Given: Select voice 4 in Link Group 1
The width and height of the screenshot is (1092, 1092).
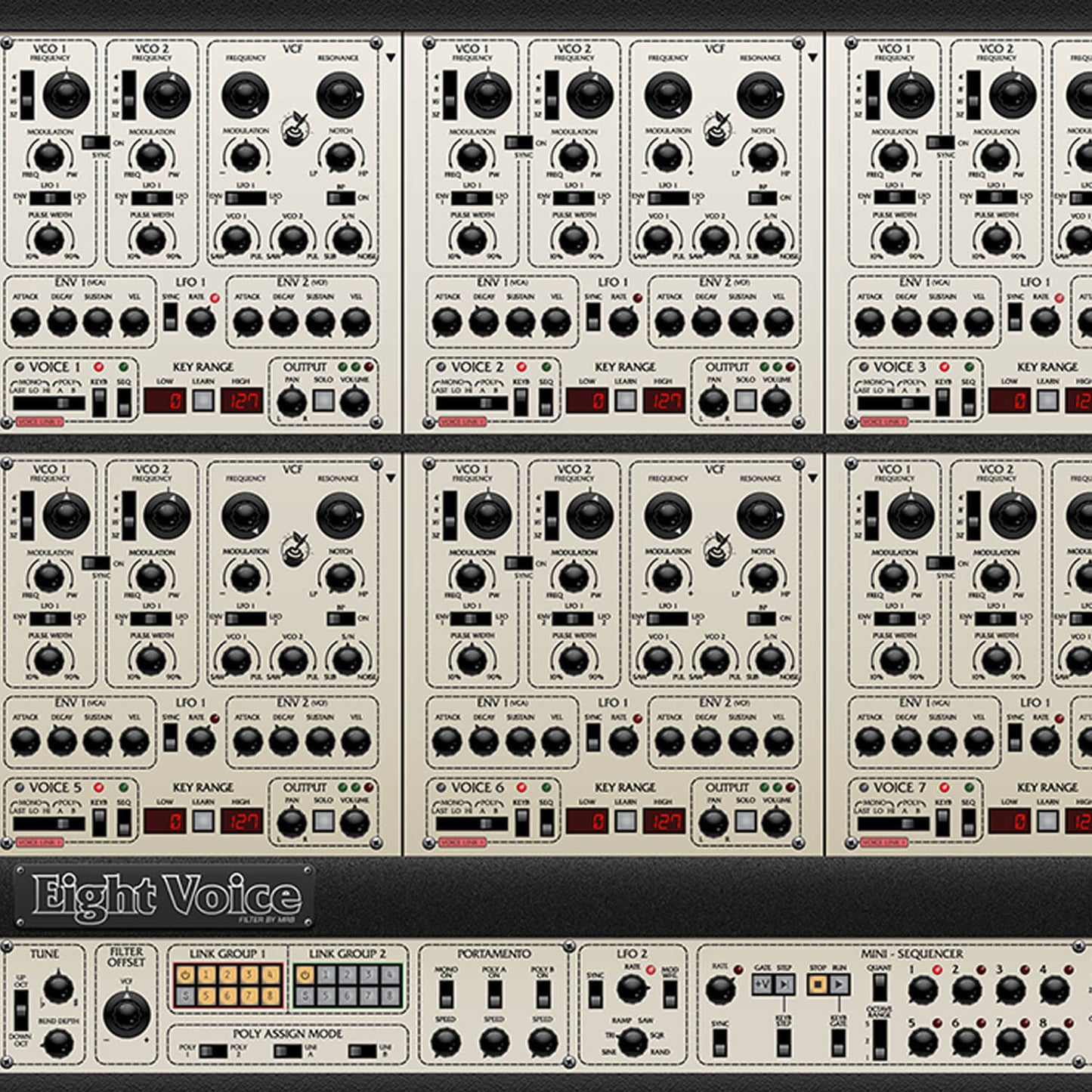Looking at the screenshot, I should click(x=271, y=975).
